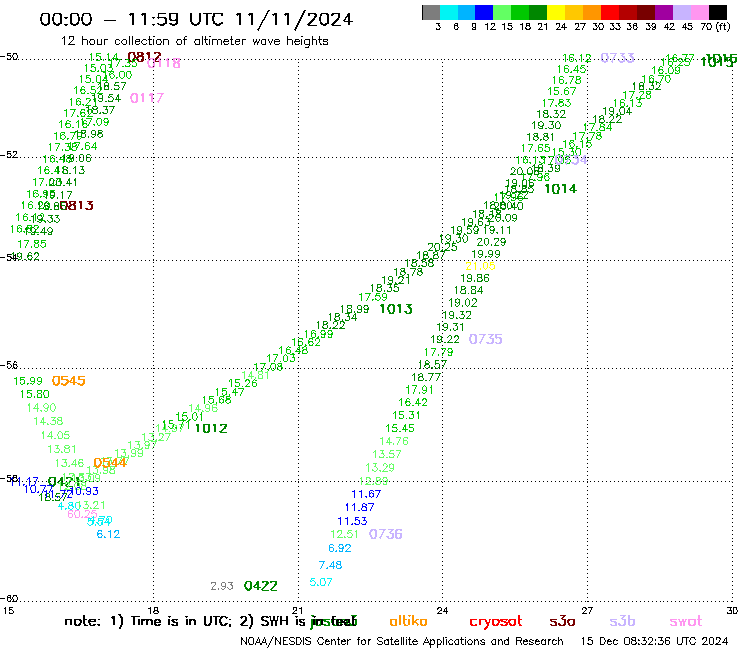Click the yellow 21.05 wave height value

tap(480, 266)
